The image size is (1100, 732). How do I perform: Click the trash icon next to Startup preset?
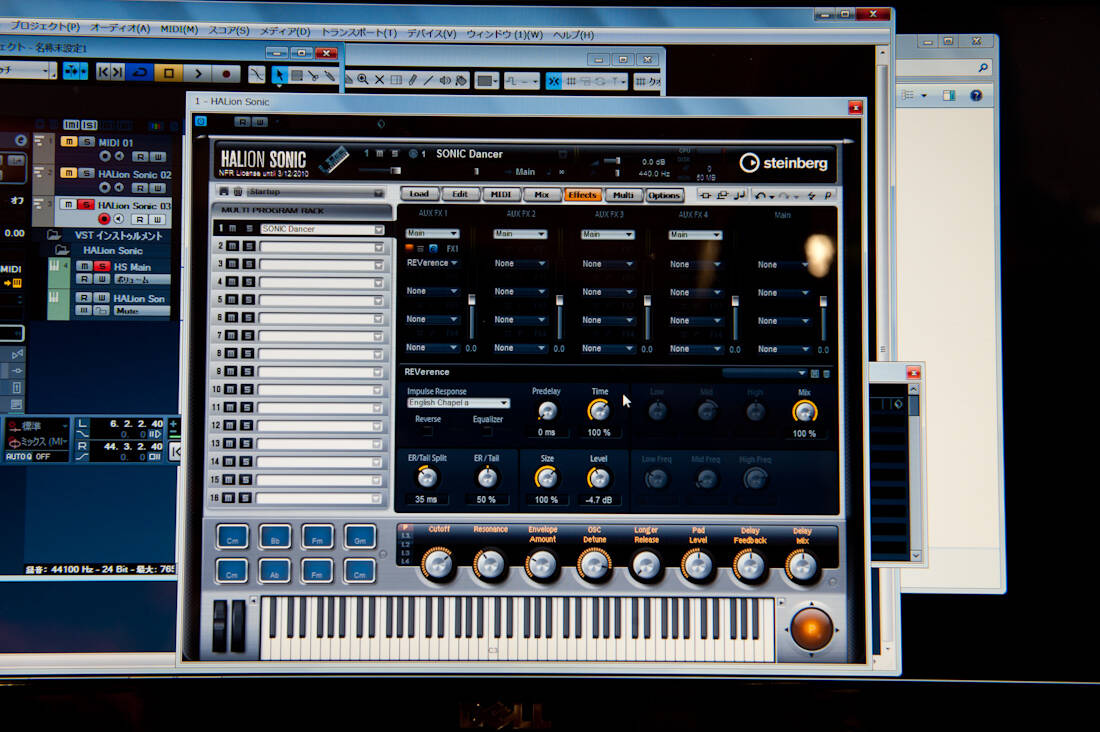click(x=238, y=191)
